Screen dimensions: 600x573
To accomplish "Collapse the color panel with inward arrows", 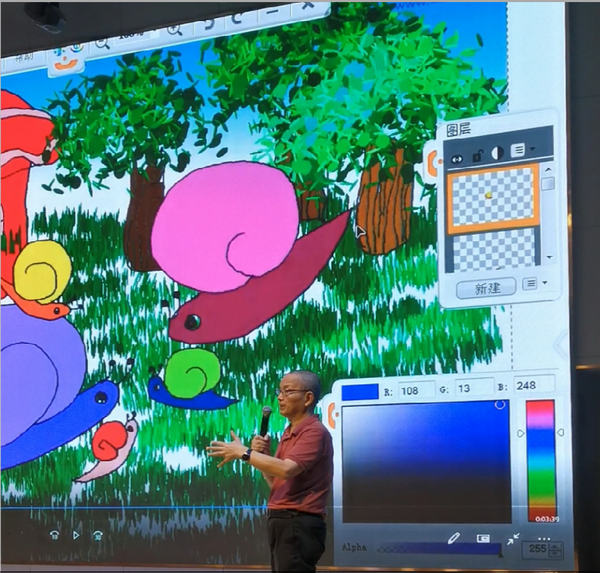I will pyautogui.click(x=513, y=539).
